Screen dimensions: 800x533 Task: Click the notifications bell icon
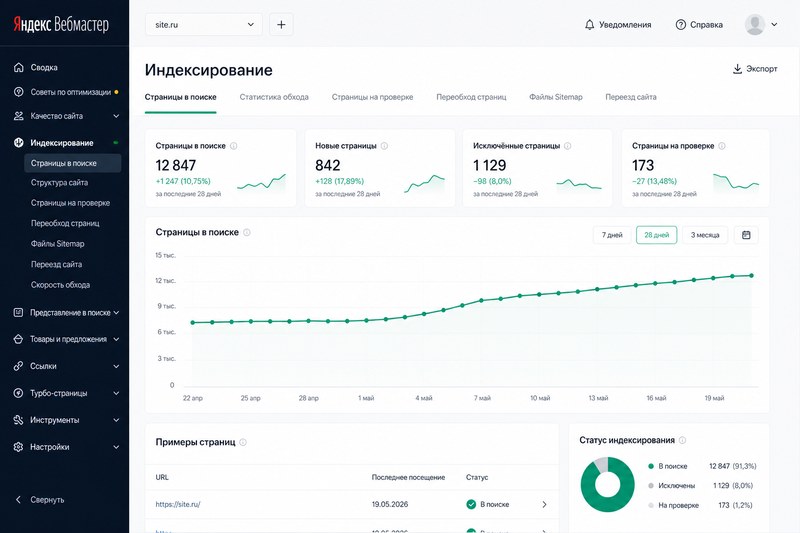tap(589, 24)
